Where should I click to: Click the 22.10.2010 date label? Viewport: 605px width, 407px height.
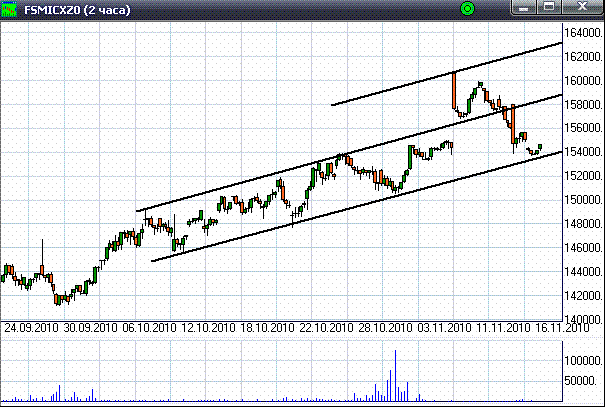326,328
